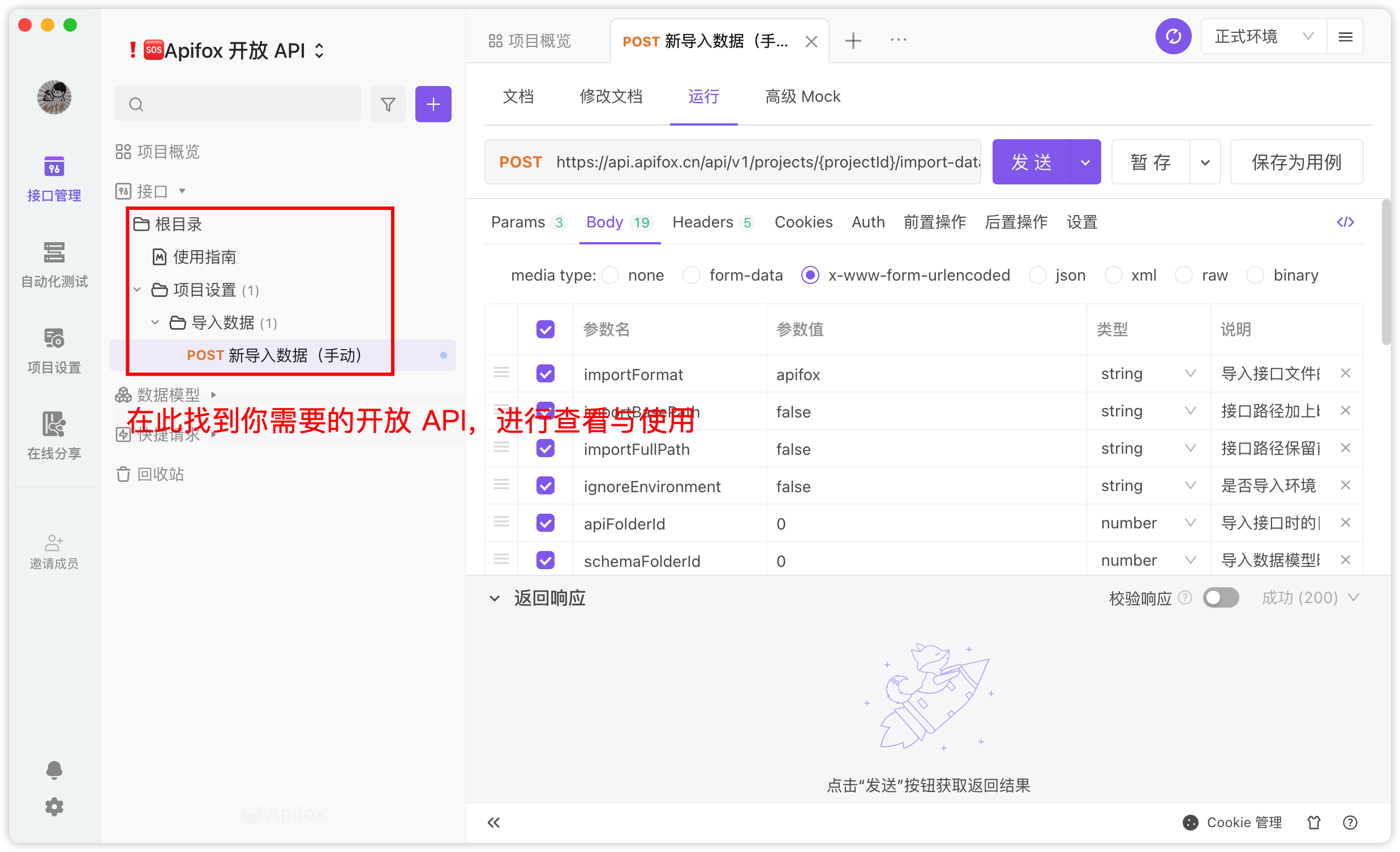Screen dimensions: 1400x852
Task: Click the 发送 button
Action: (1030, 162)
